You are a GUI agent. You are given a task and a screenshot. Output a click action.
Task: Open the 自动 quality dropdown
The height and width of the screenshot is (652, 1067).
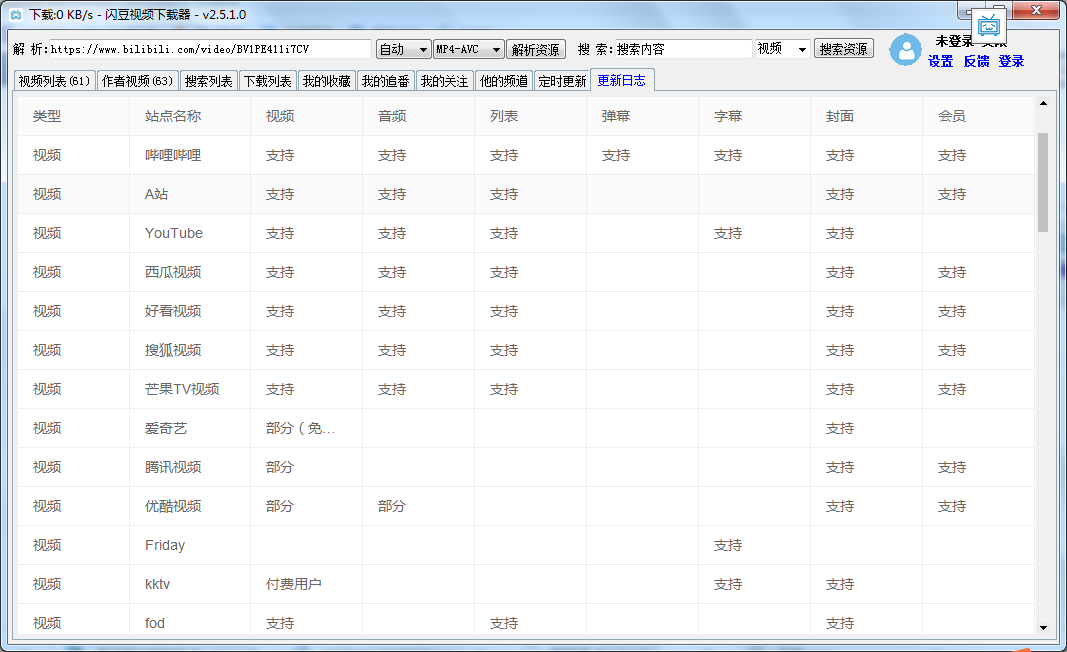click(403, 49)
